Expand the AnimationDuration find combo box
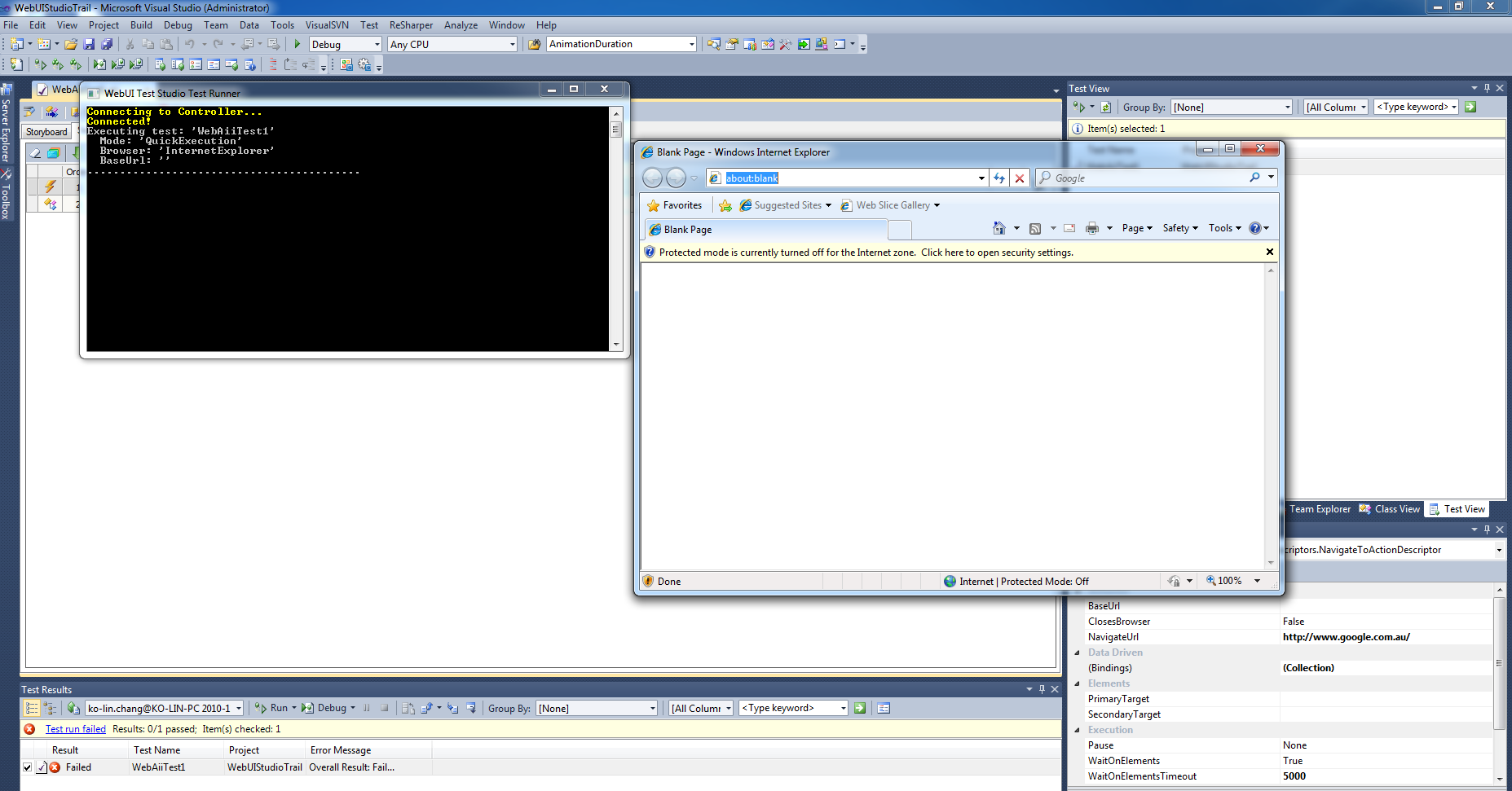This screenshot has width=1512, height=791. pyautogui.click(x=692, y=44)
